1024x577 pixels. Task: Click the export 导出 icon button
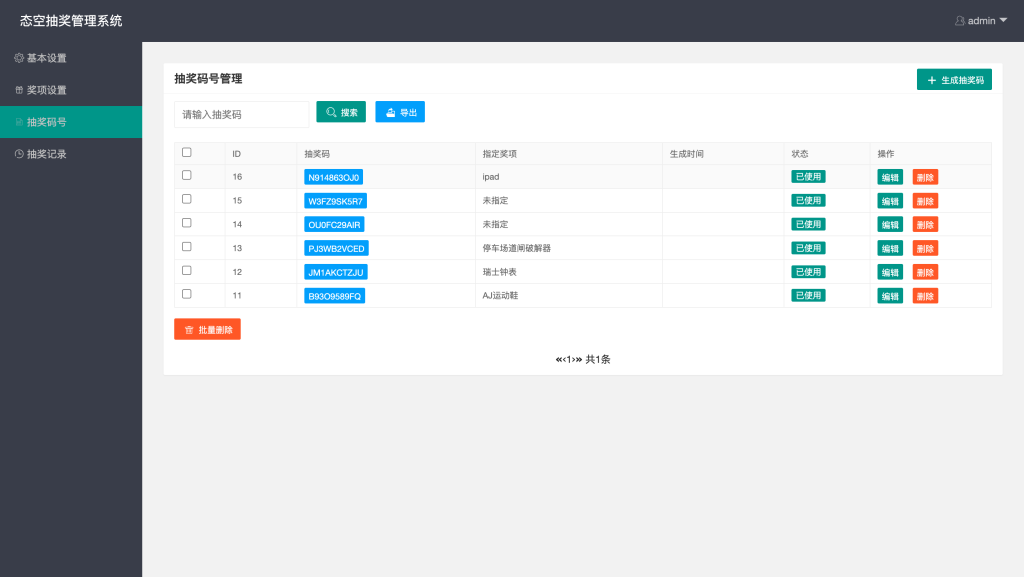click(388, 112)
